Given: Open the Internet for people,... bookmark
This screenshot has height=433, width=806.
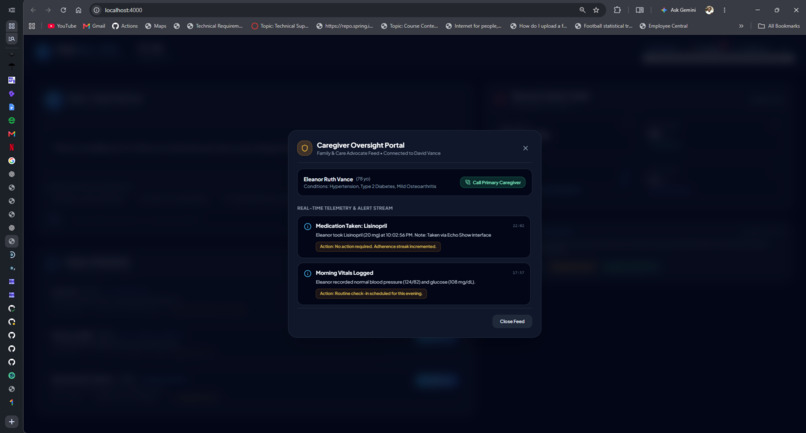Looking at the screenshot, I should click(x=473, y=26).
